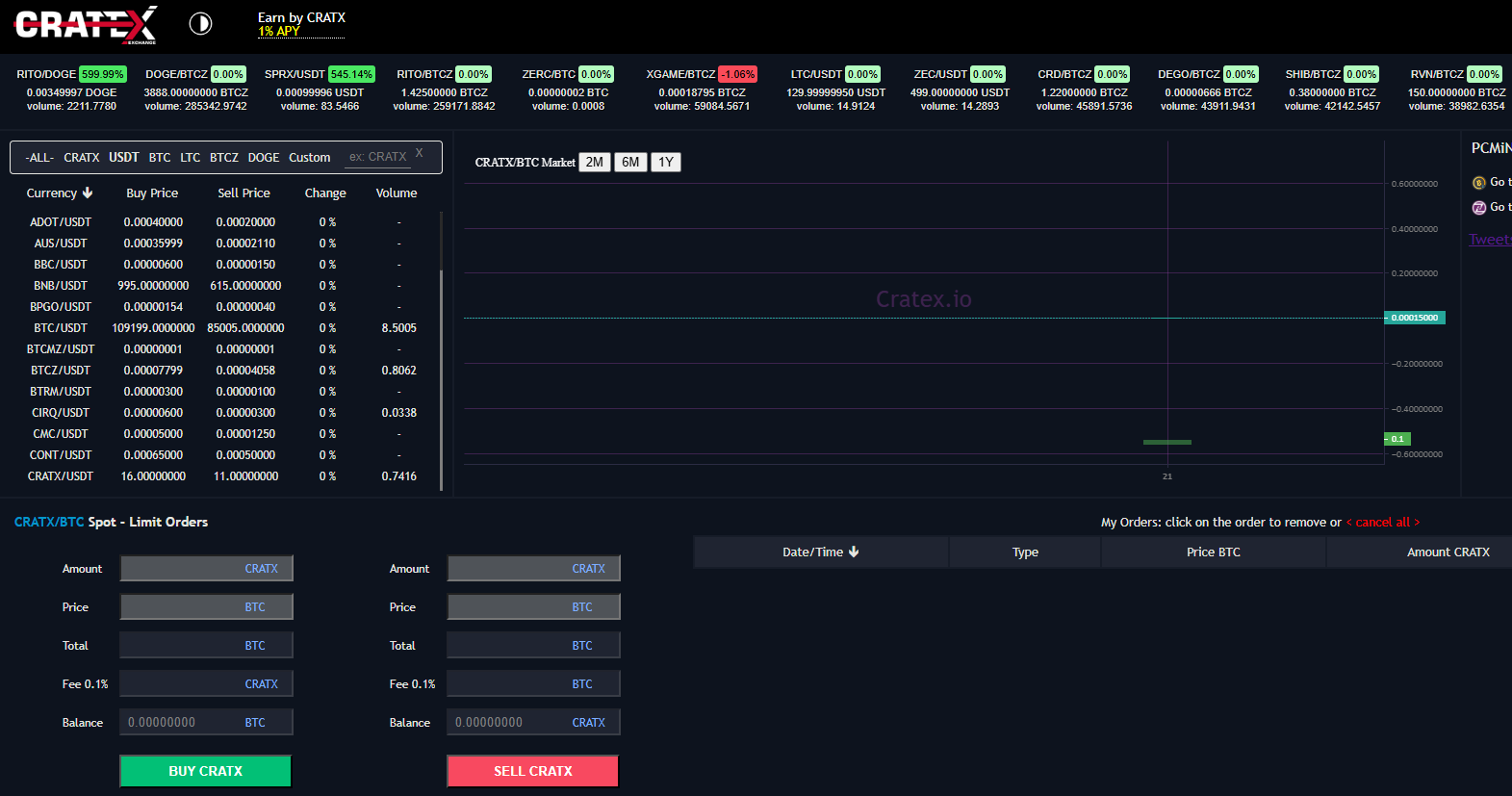The image size is (1512, 796).
Task: Click the CRATEX exchange logo
Action: pos(86,25)
